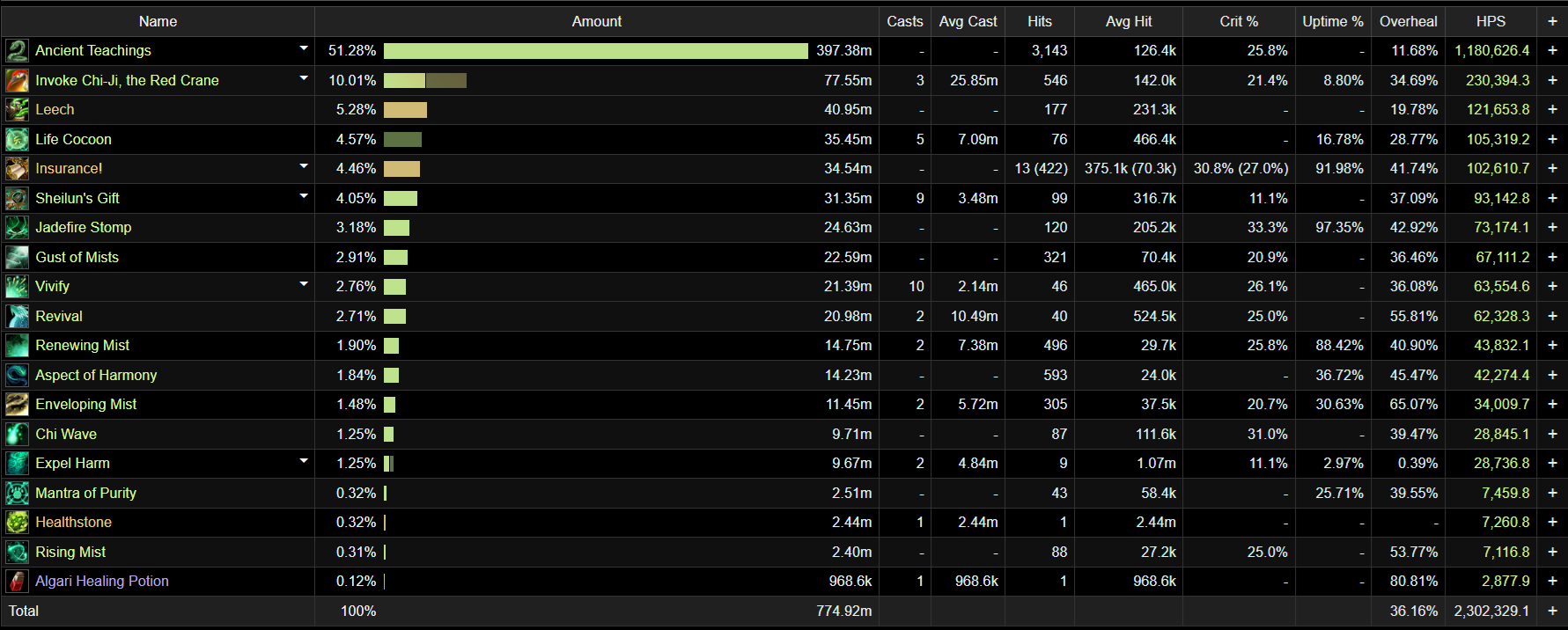Open the Mantra of Purity ability link

click(x=86, y=493)
